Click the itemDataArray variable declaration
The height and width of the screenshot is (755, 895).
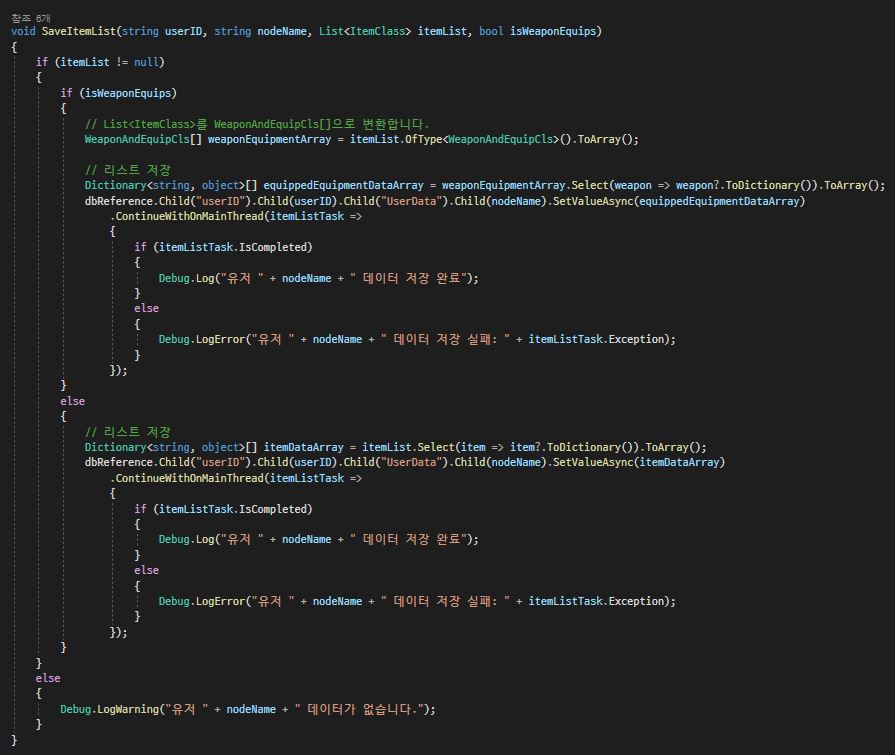pos(304,447)
